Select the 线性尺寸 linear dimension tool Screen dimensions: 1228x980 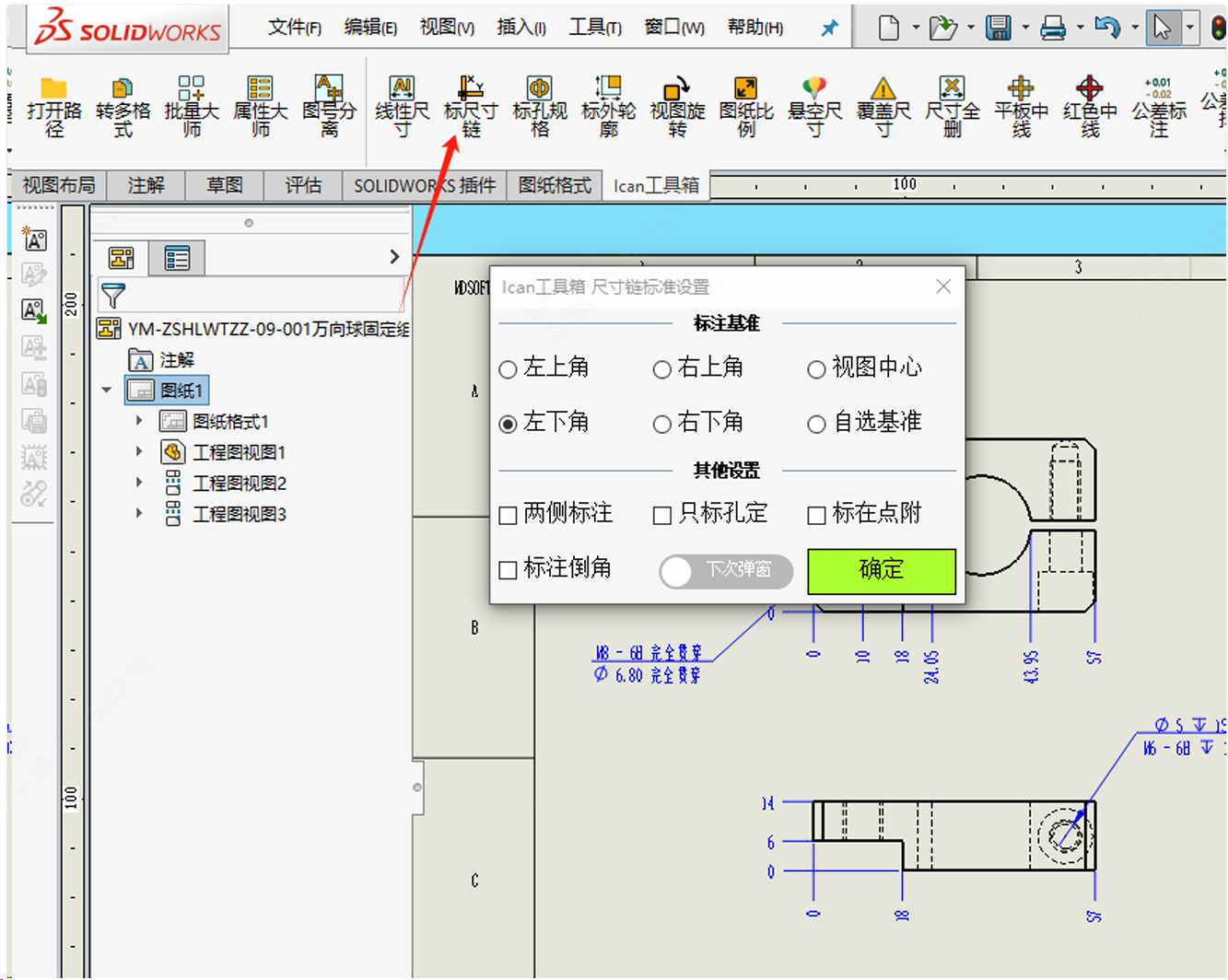402,106
